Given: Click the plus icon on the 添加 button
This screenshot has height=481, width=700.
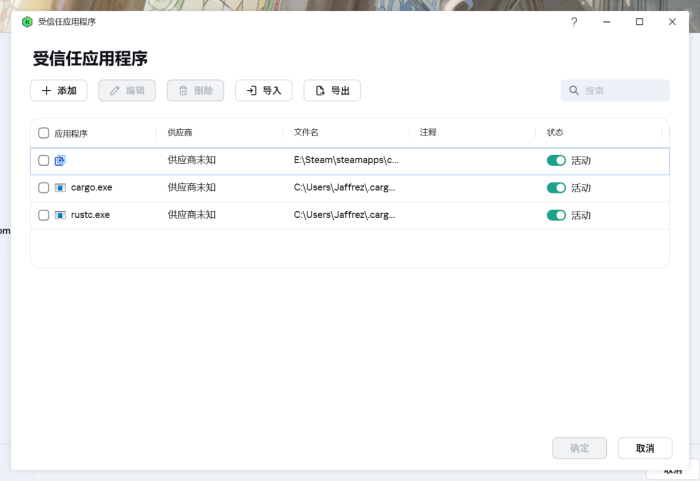Looking at the screenshot, I should [x=46, y=91].
